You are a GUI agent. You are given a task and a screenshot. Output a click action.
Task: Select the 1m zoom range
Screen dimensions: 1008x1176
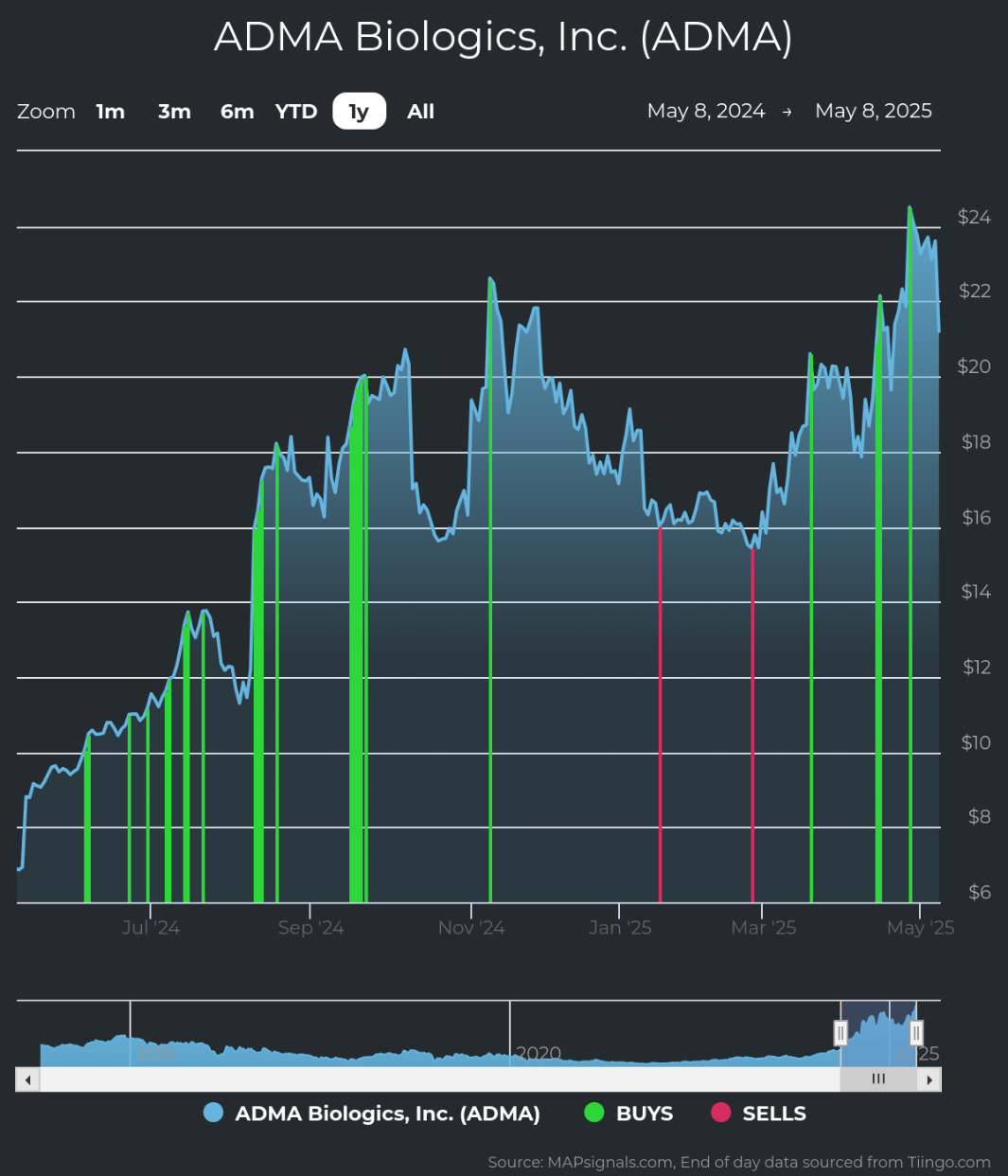(x=111, y=112)
